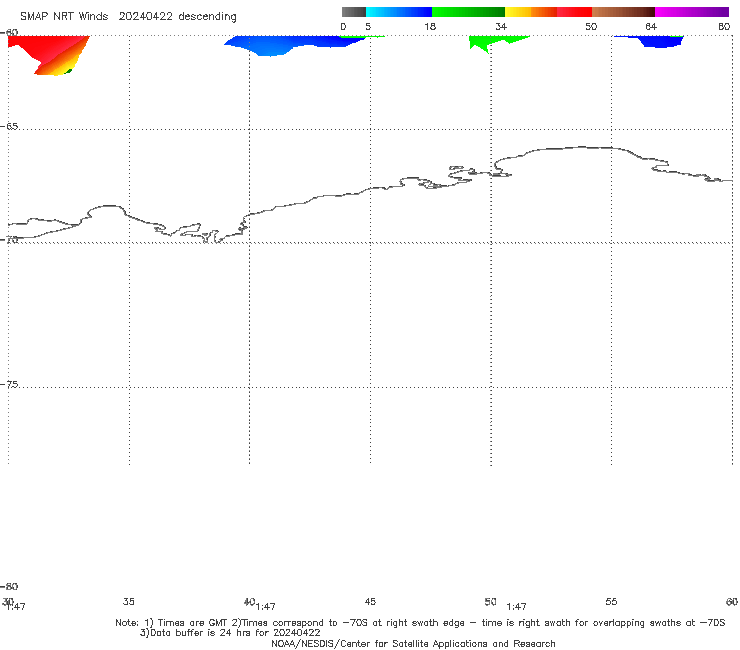The image size is (740, 650).
Task: Click the "1:47" time next to longitude 50
Action: (x=516, y=606)
